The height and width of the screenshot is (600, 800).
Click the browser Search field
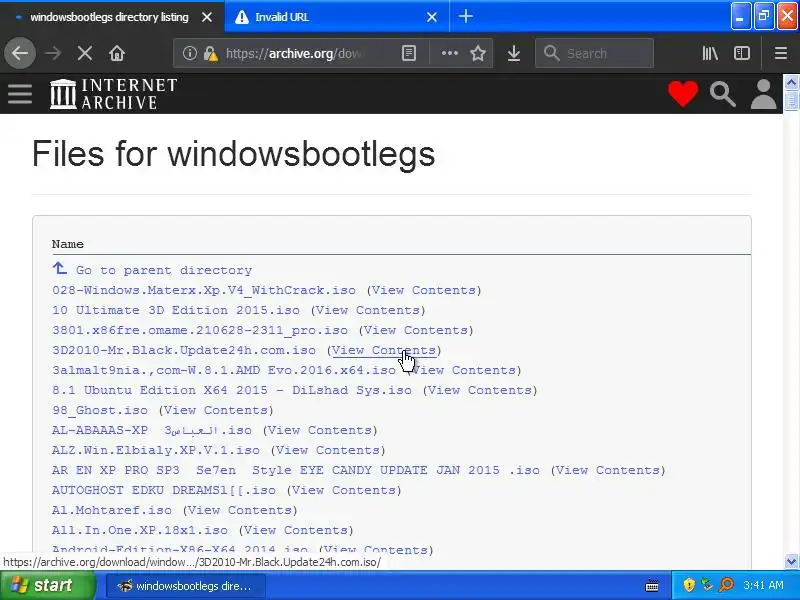(x=594, y=53)
